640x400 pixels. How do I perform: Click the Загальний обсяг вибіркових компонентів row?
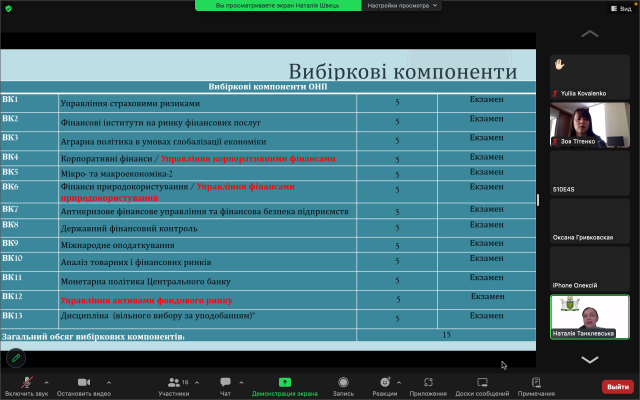pos(268,335)
